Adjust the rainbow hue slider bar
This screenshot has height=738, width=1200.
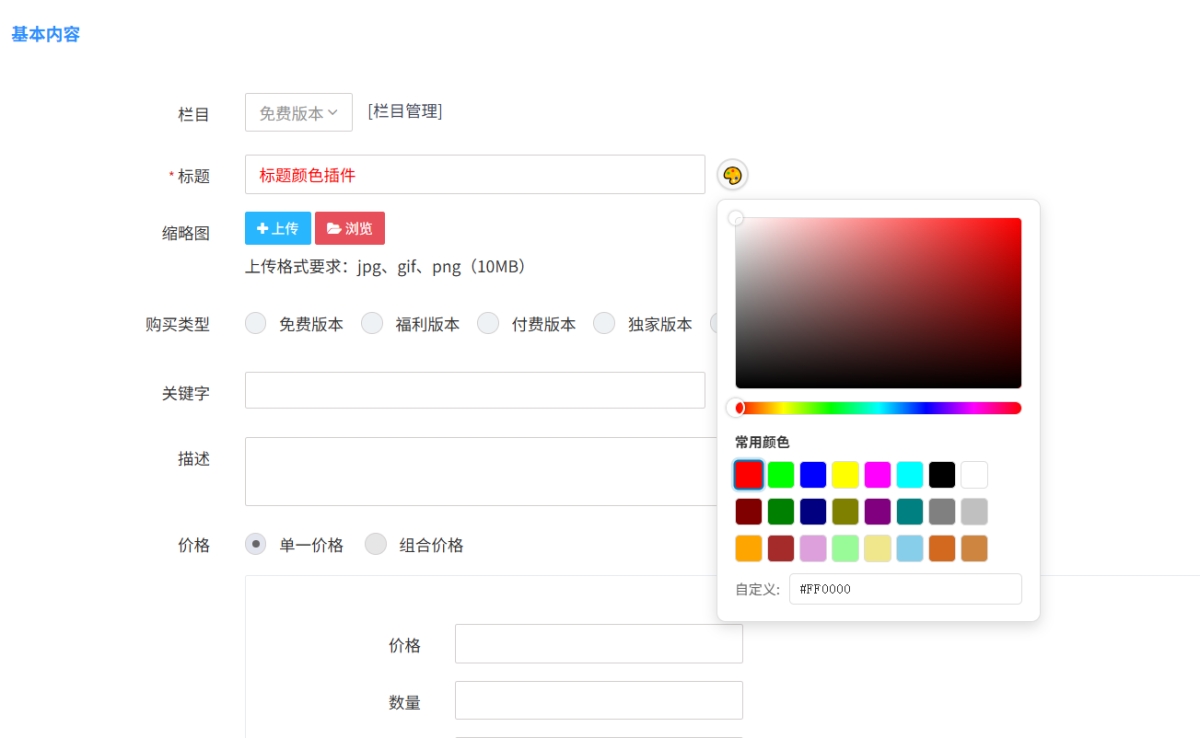click(878, 408)
